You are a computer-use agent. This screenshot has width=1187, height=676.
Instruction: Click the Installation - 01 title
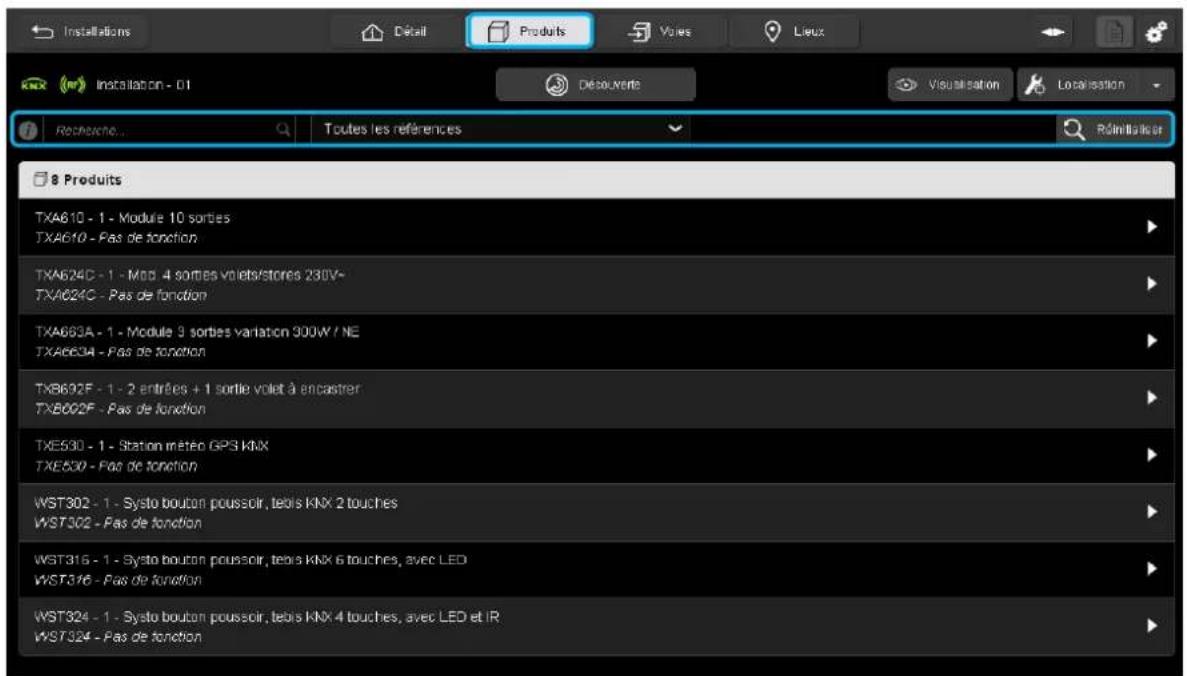pyautogui.click(x=143, y=85)
